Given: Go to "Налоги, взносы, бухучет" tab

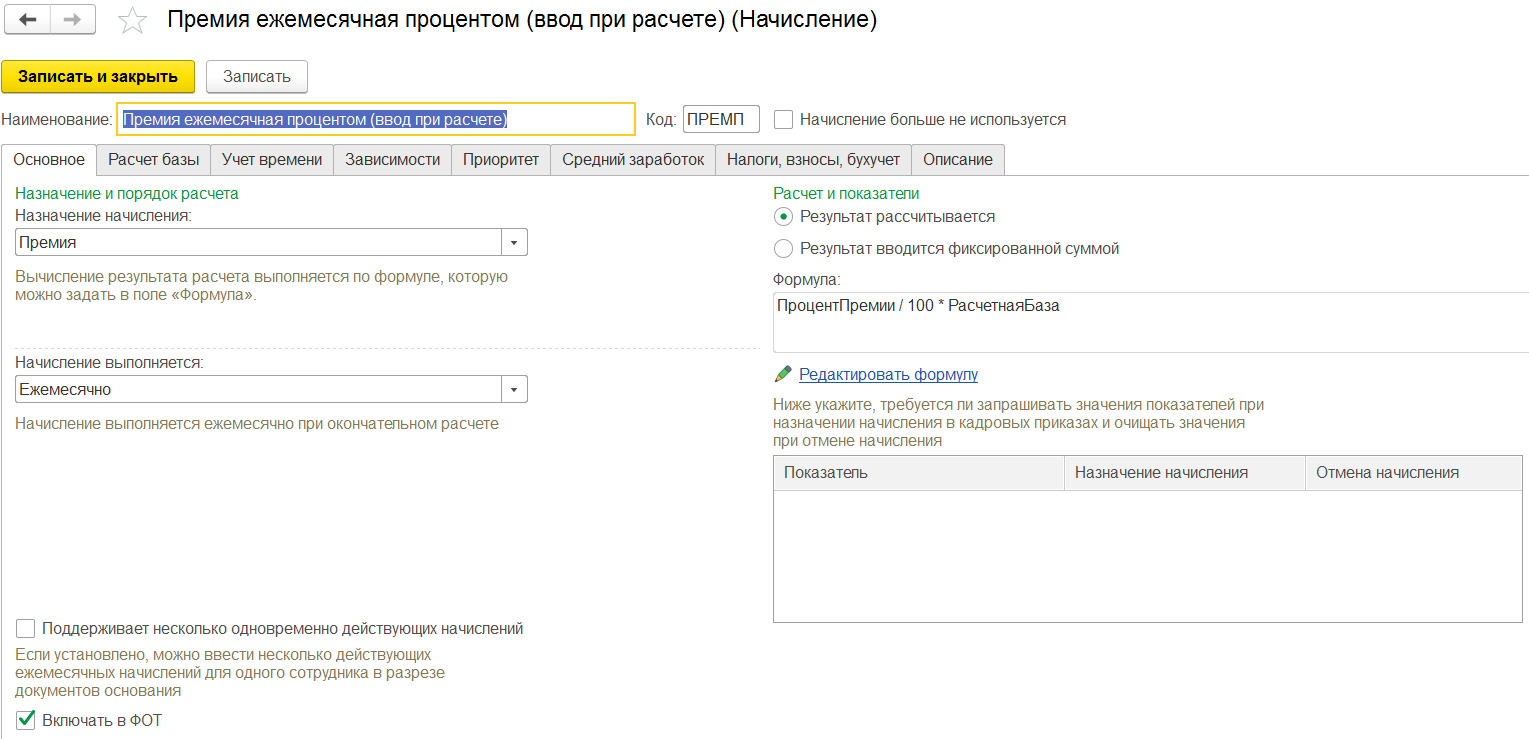Looking at the screenshot, I should pos(813,159).
